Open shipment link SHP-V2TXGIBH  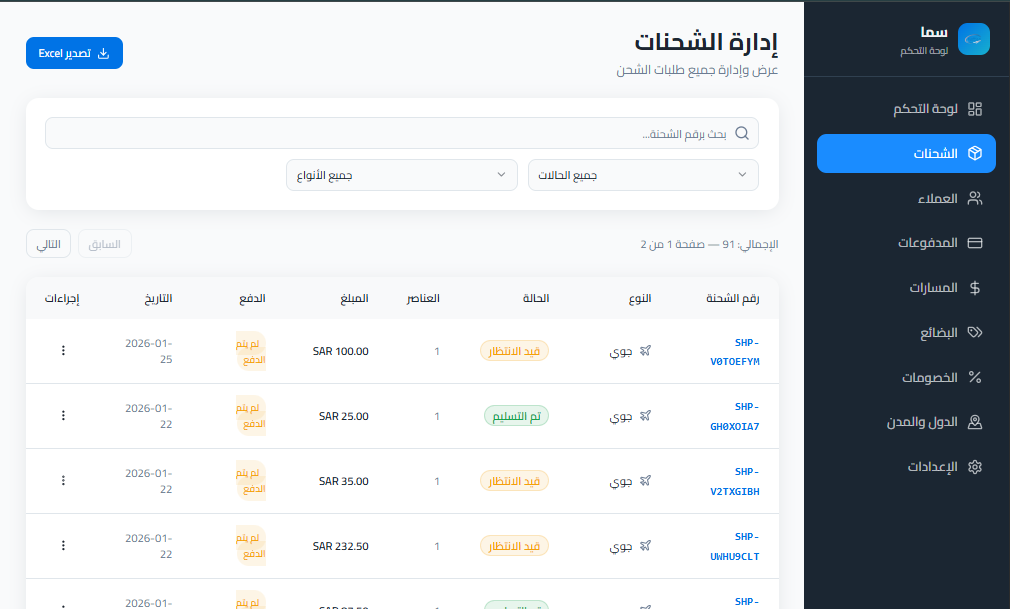[x=735, y=481]
